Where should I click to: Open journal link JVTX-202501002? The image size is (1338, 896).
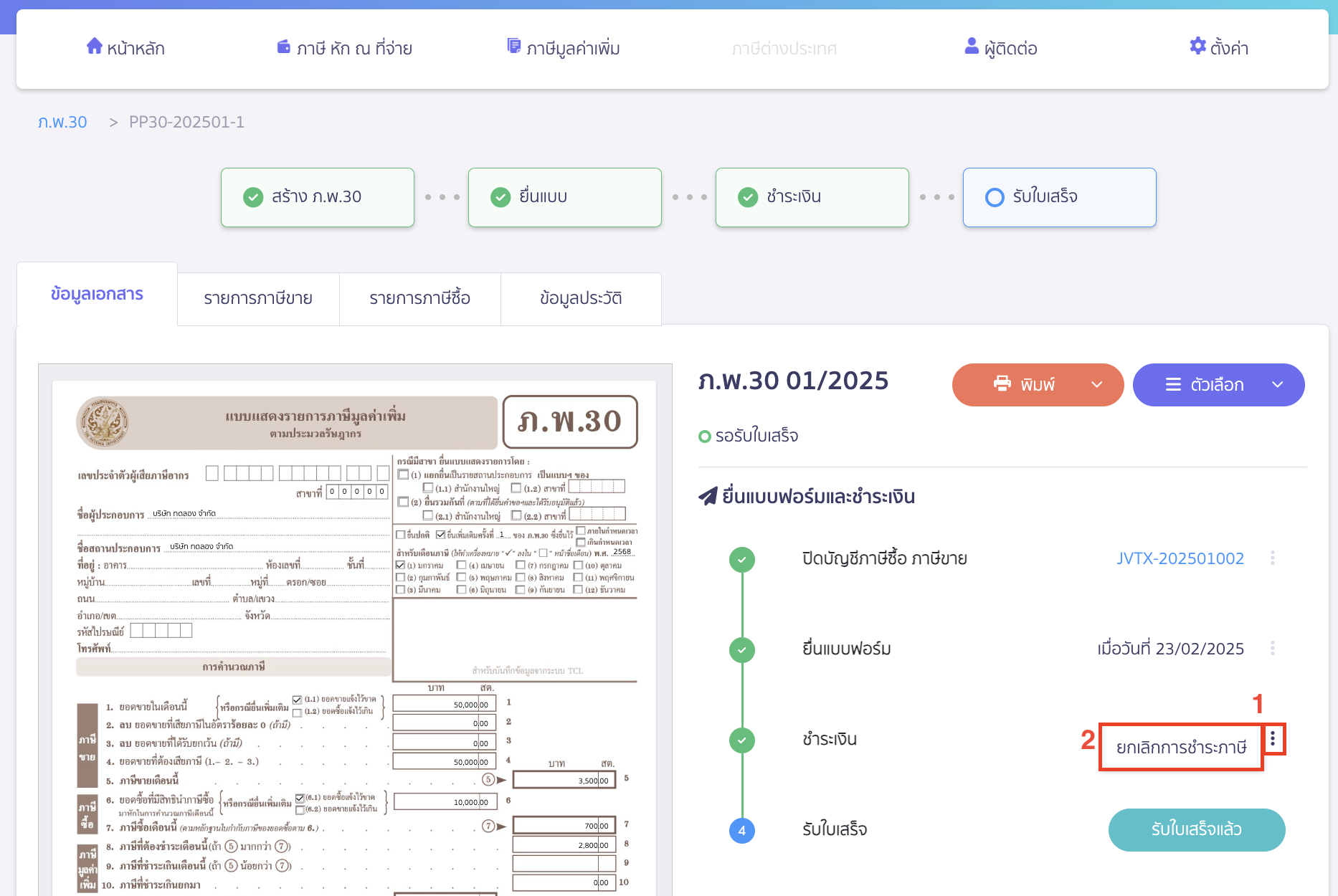tap(1180, 558)
